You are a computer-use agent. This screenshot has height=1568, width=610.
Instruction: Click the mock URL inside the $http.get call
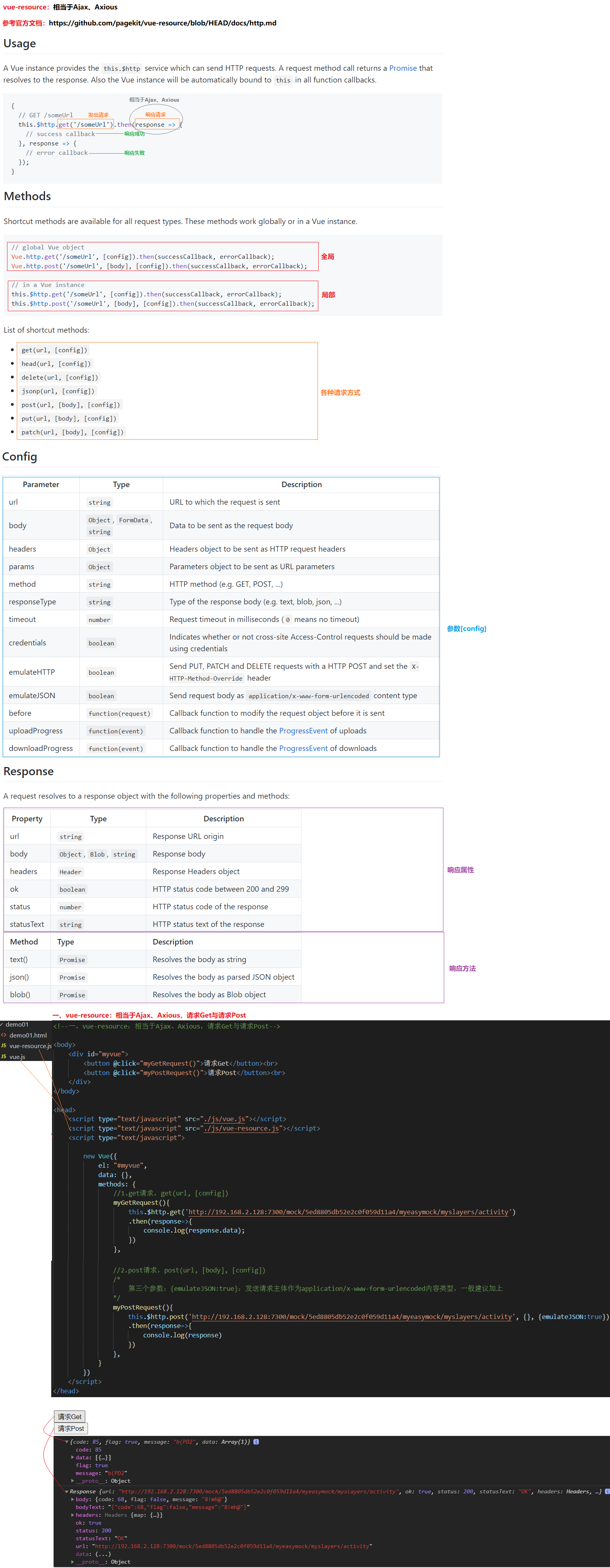(x=348, y=1212)
